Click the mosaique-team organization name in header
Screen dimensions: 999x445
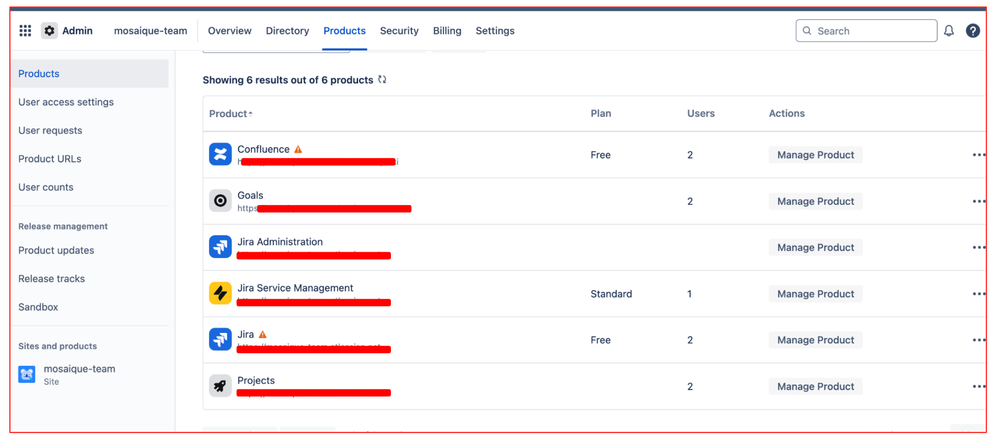pos(150,31)
